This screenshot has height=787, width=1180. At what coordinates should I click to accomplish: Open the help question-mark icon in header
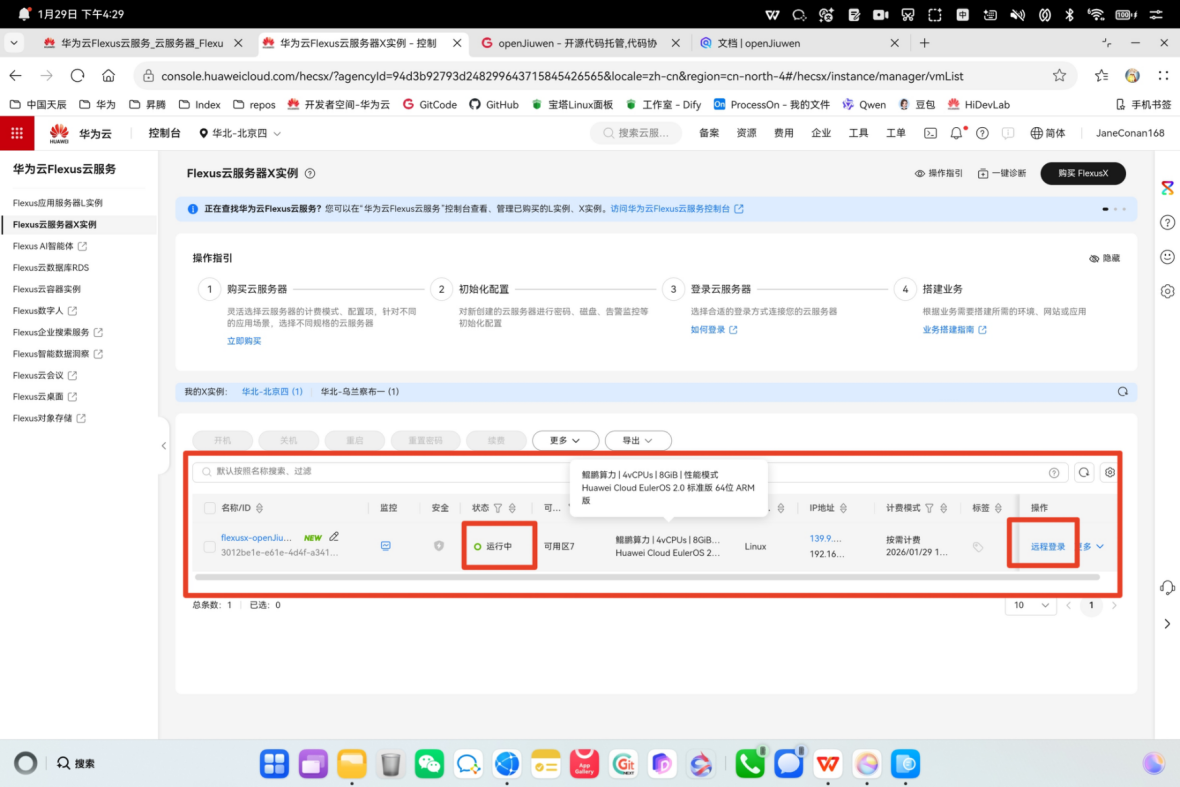982,133
